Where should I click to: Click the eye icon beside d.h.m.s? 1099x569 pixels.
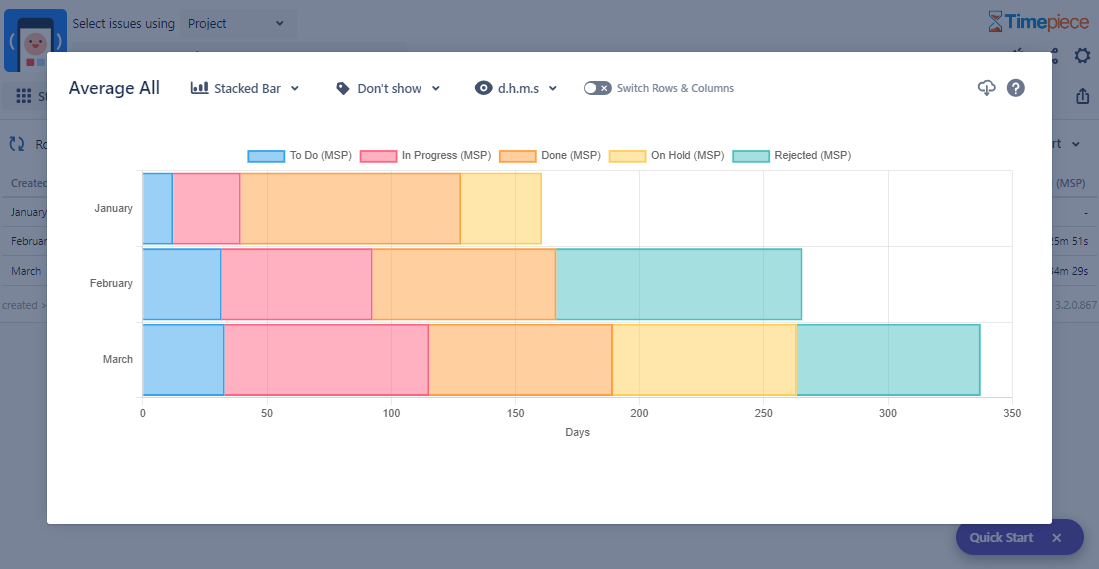[x=484, y=88]
